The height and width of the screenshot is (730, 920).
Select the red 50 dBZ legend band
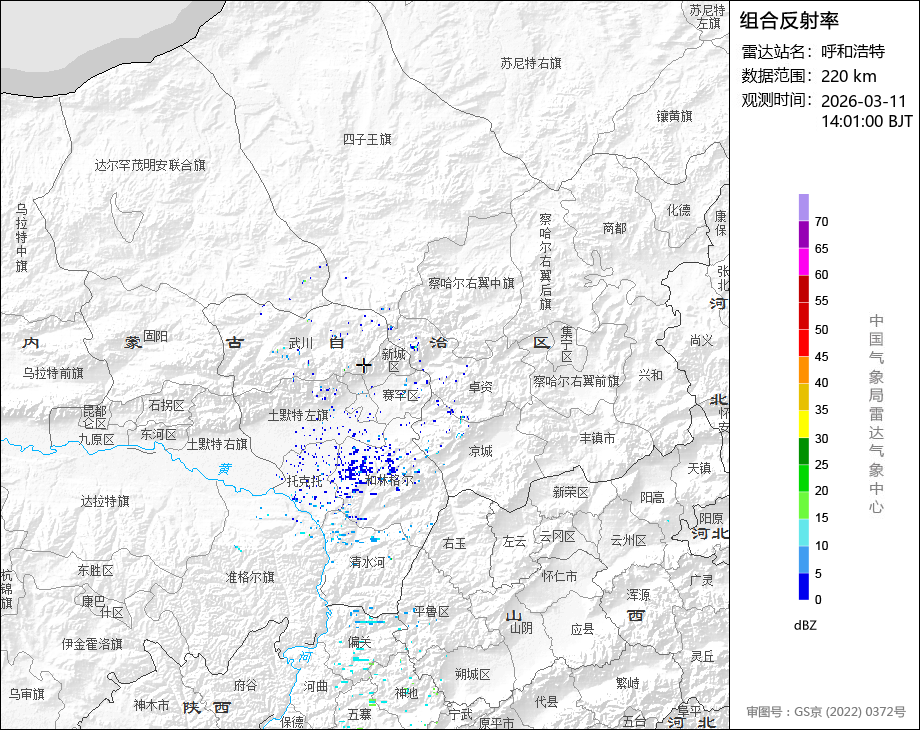tap(804, 316)
